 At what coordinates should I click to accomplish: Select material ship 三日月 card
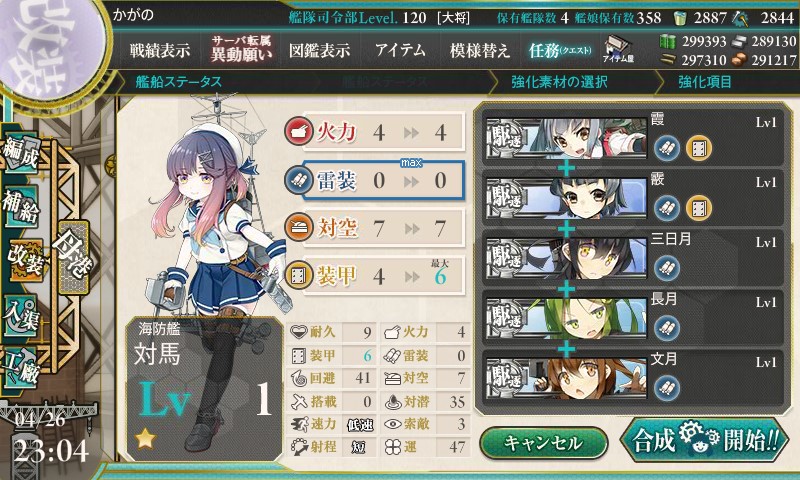click(633, 258)
